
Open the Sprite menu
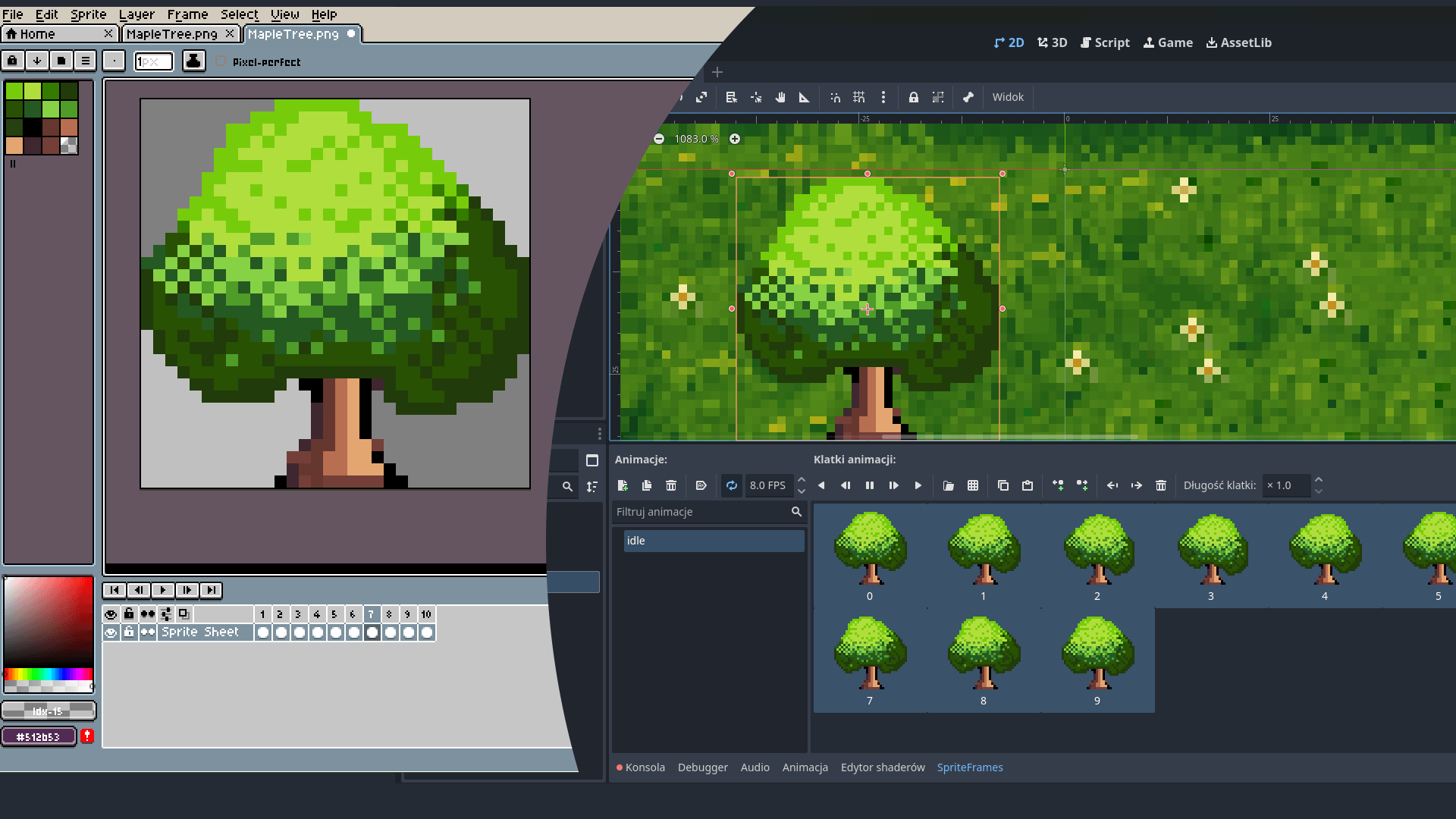coord(89,14)
